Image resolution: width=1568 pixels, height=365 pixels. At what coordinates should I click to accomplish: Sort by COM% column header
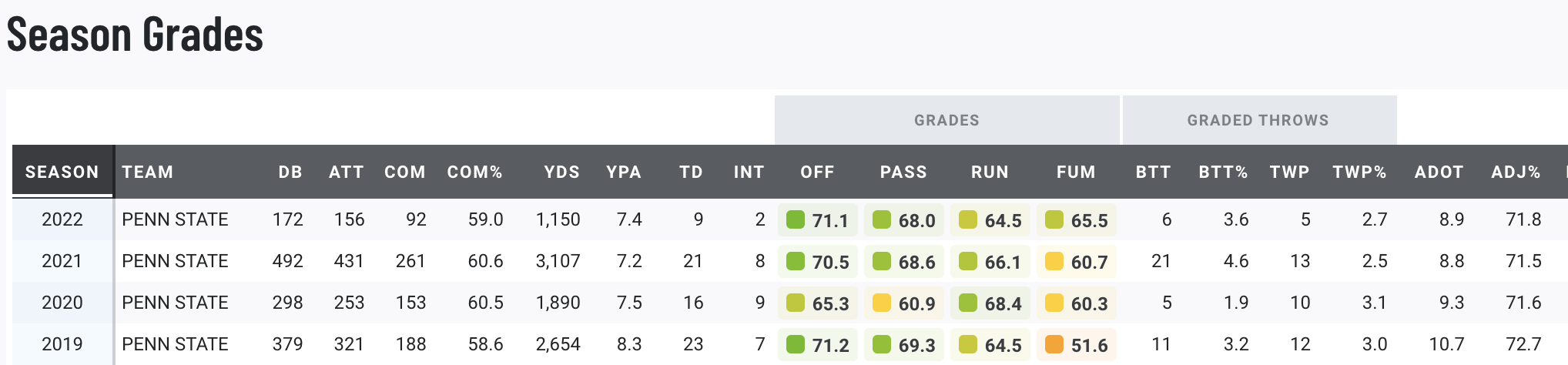click(x=474, y=172)
